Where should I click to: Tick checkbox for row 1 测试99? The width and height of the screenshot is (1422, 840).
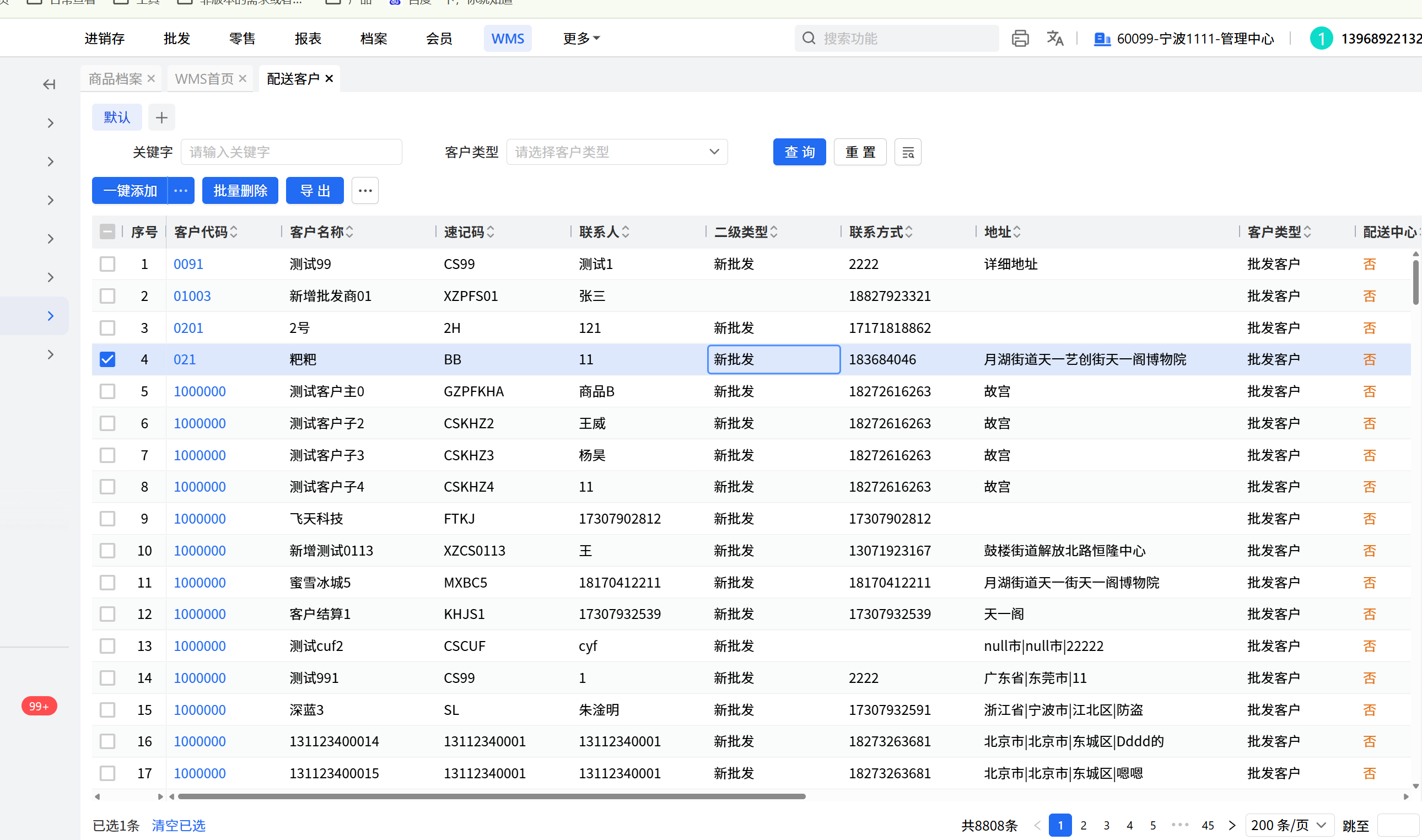[x=107, y=265]
